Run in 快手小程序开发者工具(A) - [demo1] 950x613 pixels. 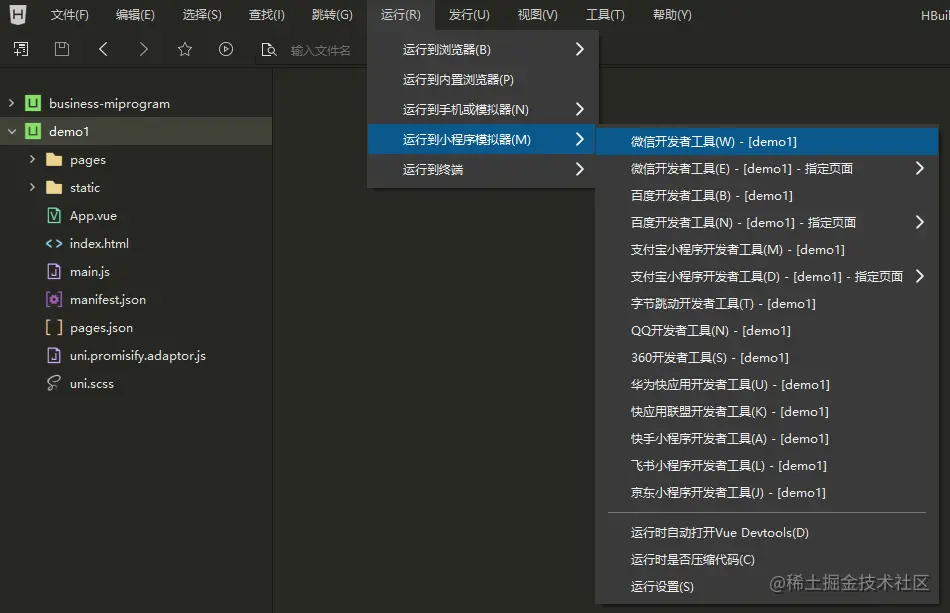coord(767,439)
